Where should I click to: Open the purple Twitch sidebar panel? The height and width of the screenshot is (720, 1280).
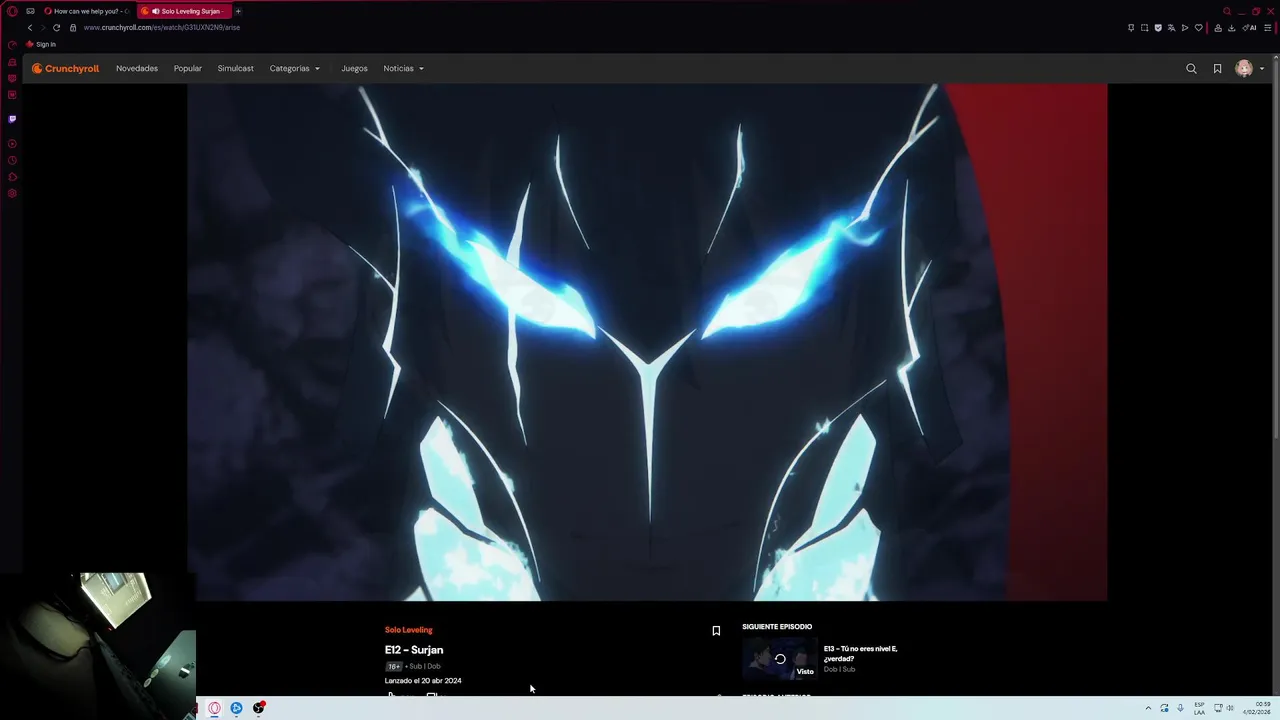tap(12, 119)
